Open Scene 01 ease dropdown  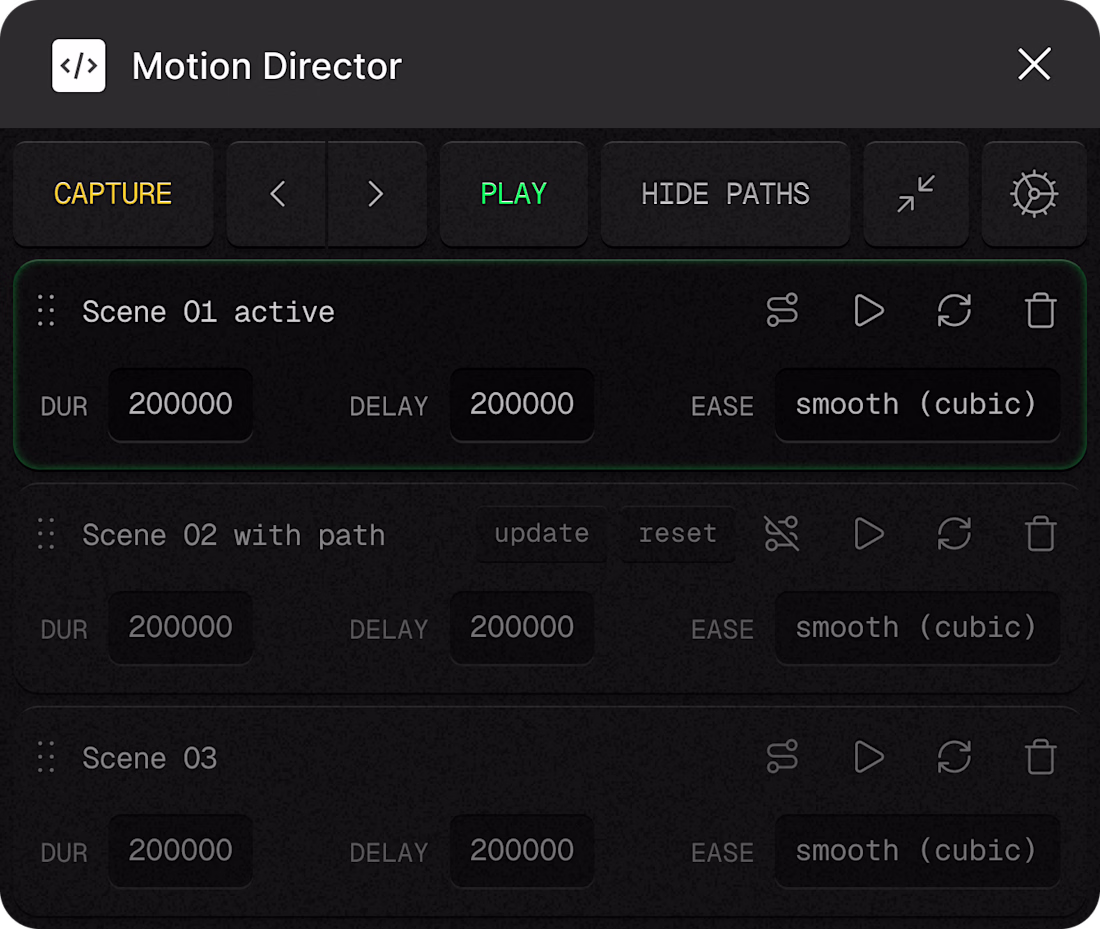tap(916, 405)
